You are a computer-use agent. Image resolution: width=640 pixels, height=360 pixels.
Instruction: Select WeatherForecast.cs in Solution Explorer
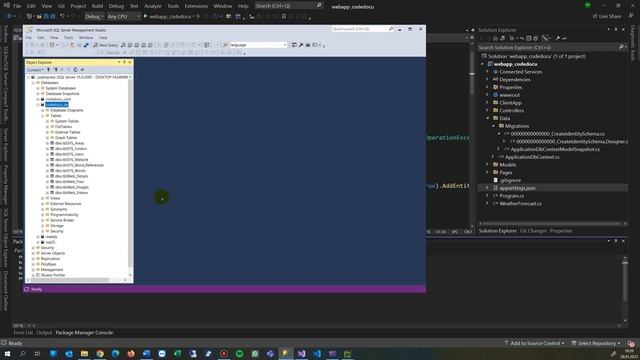click(x=520, y=203)
